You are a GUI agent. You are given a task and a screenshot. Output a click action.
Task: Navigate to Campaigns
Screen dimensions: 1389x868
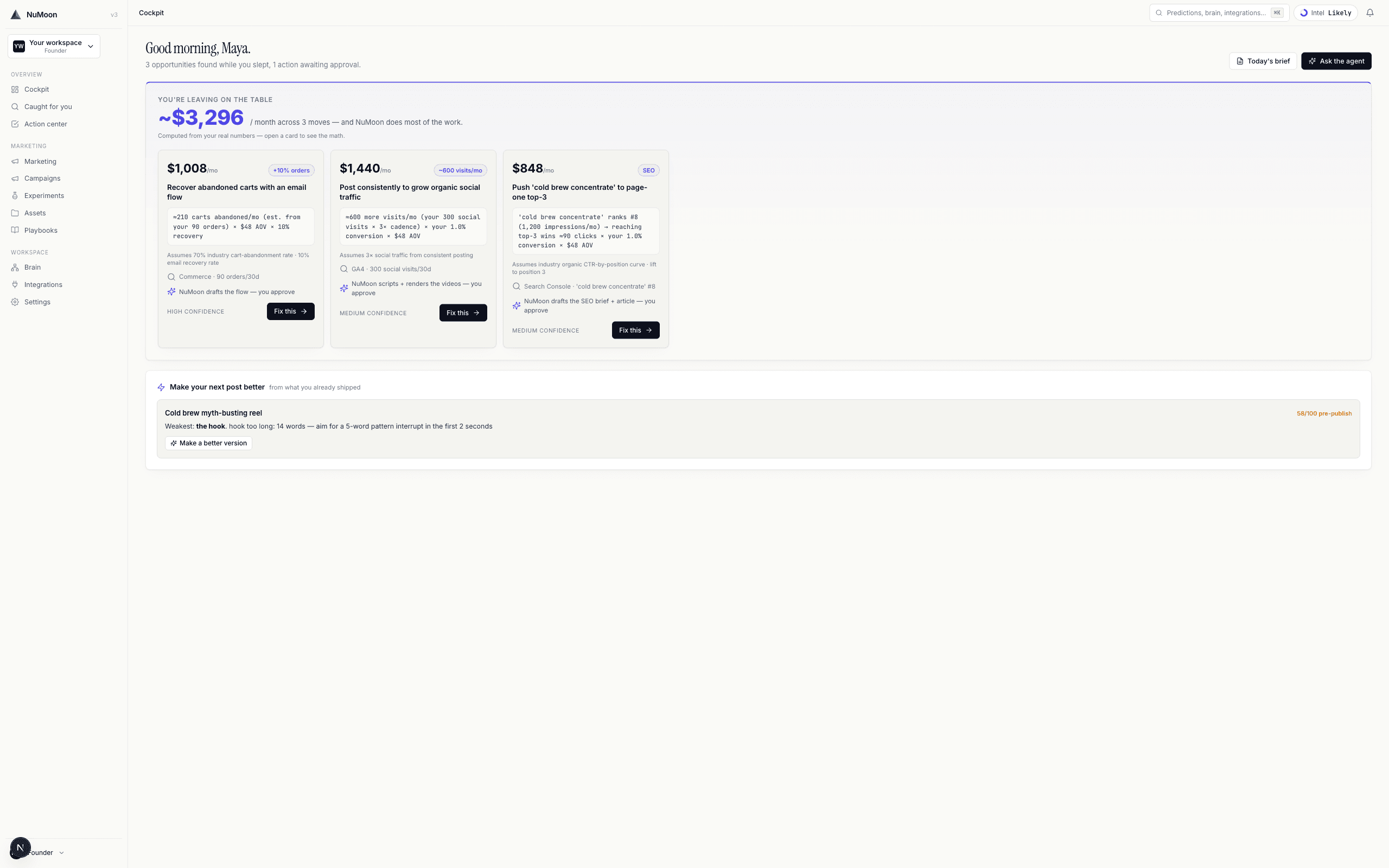click(x=42, y=178)
